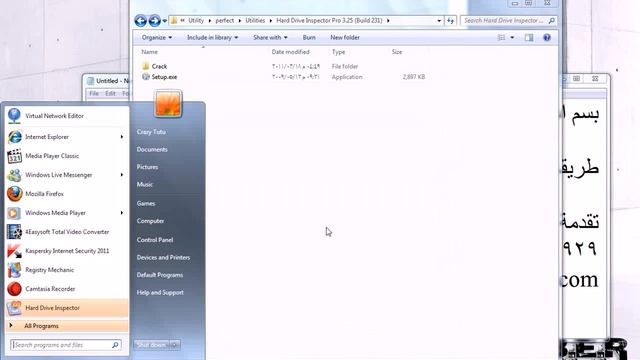Sort by Date modified column header

(x=291, y=52)
